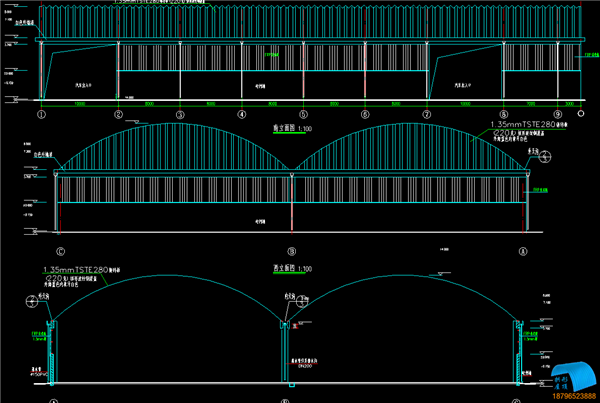Click the right 汽车出入口 label near axis 7
This screenshot has width=600, height=403.
point(463,85)
